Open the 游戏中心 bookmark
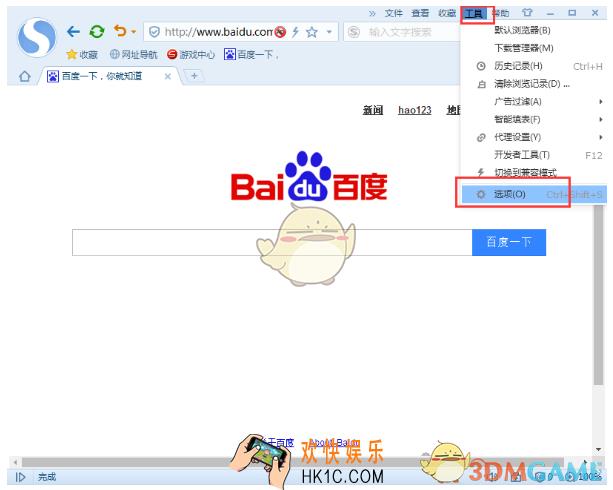 tap(191, 54)
